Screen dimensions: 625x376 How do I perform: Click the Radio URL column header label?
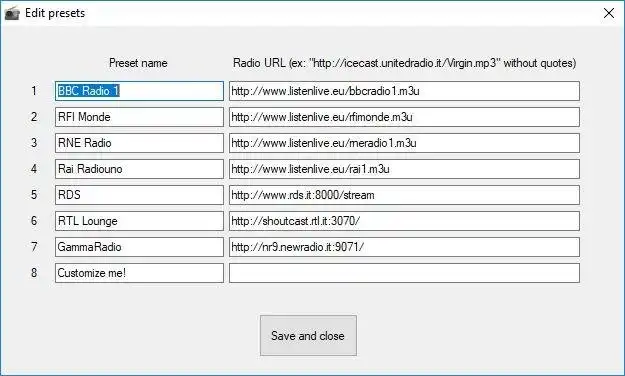(405, 63)
